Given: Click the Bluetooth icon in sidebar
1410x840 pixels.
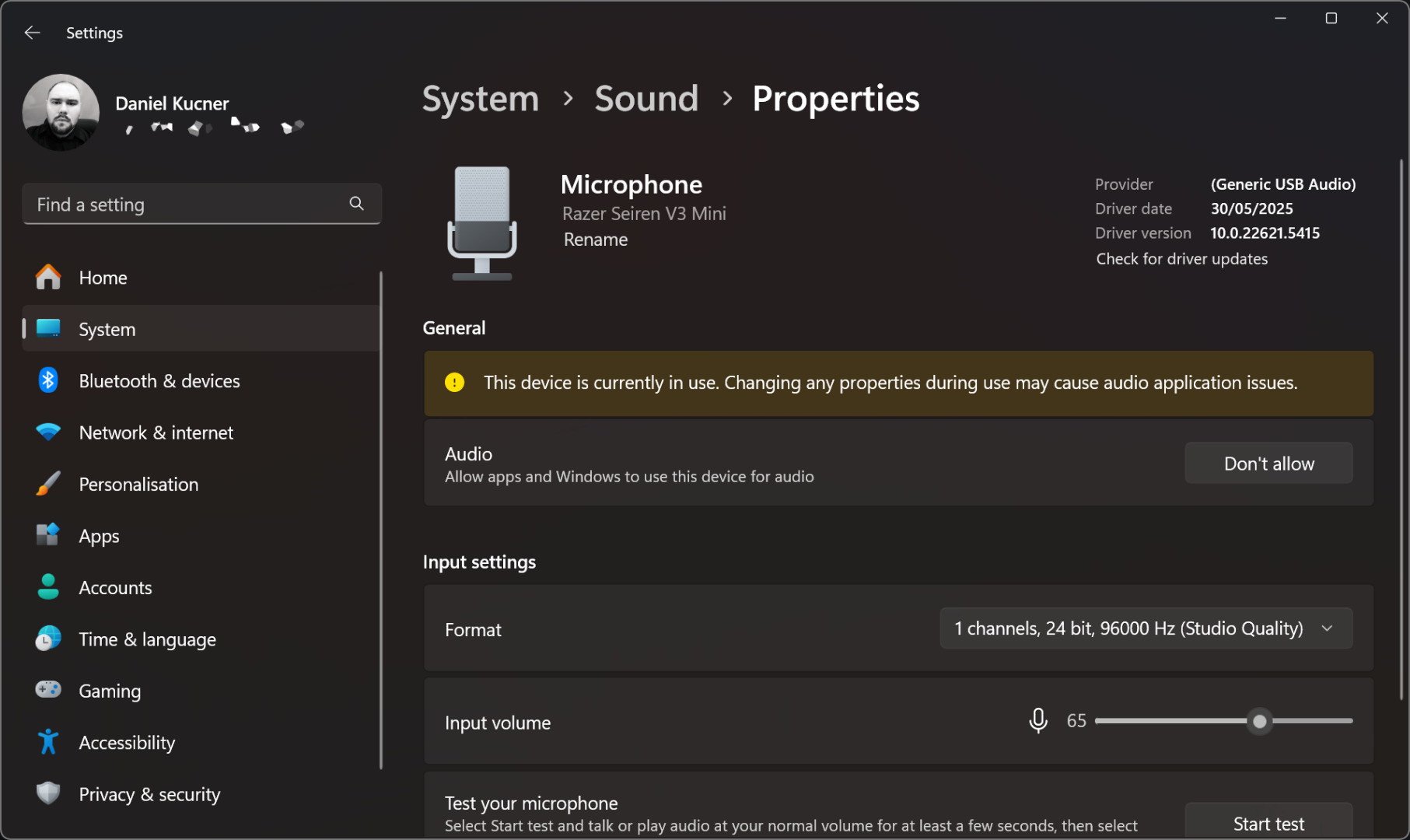Looking at the screenshot, I should coord(48,380).
